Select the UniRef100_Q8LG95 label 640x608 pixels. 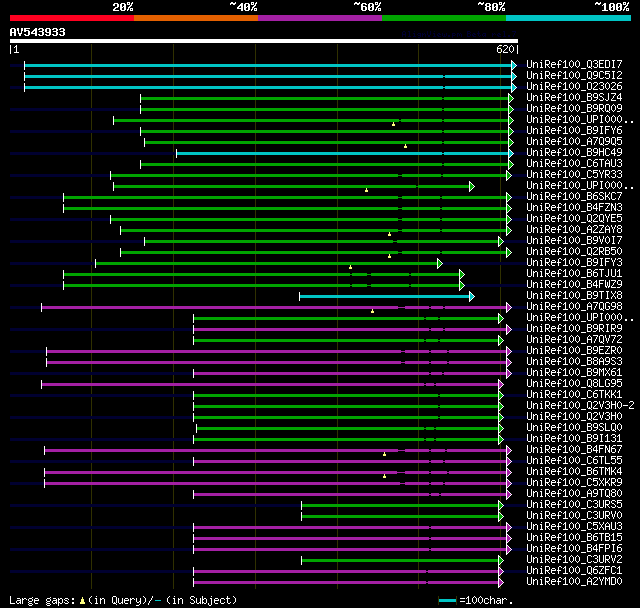pos(574,384)
